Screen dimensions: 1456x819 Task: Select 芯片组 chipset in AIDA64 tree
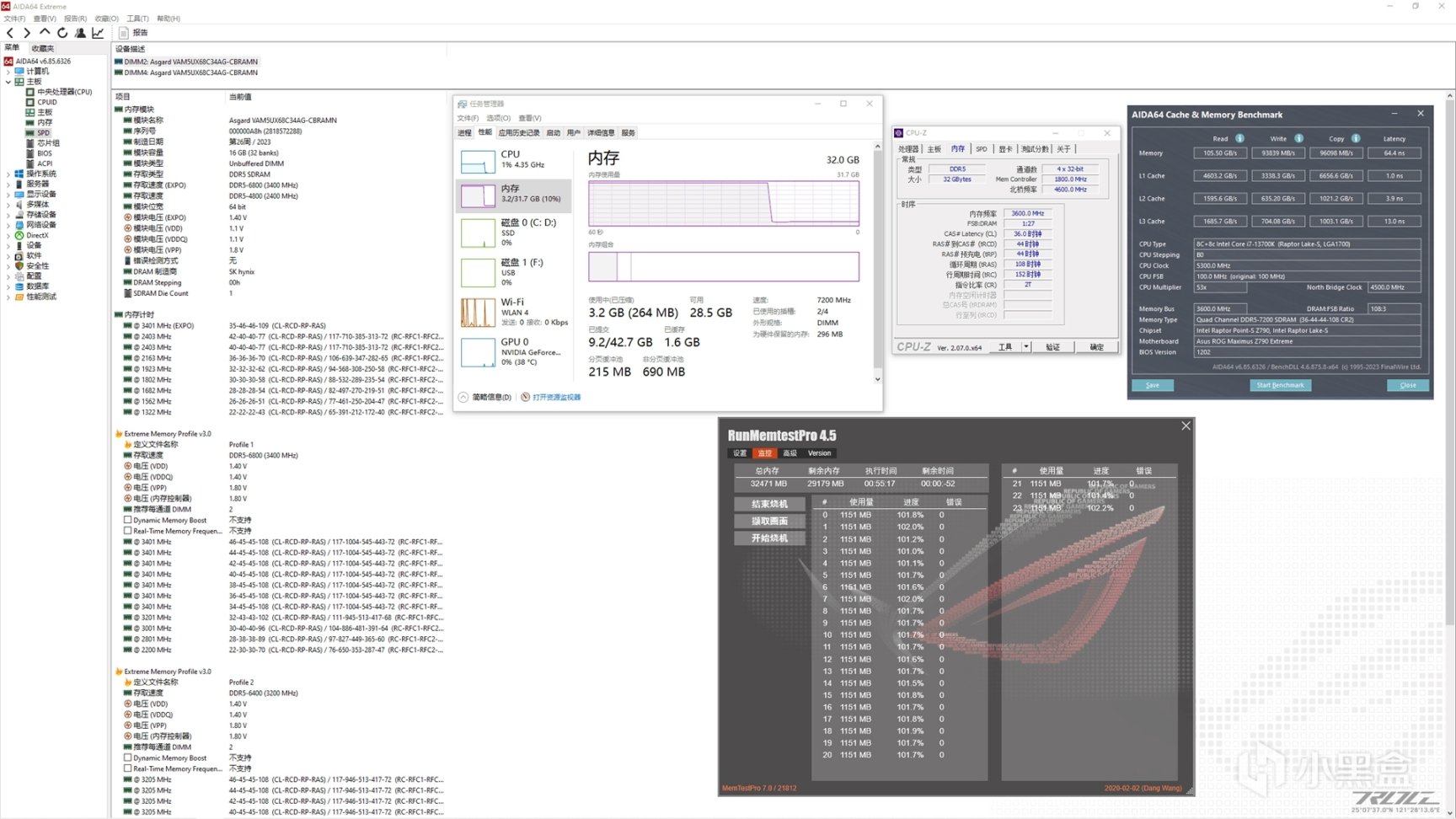(42, 143)
